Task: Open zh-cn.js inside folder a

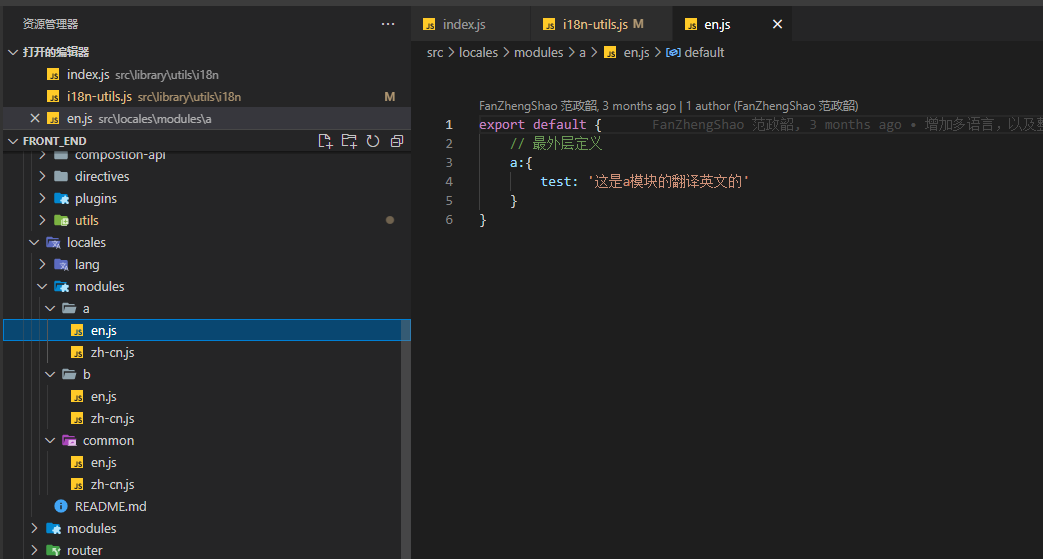Action: click(x=112, y=352)
